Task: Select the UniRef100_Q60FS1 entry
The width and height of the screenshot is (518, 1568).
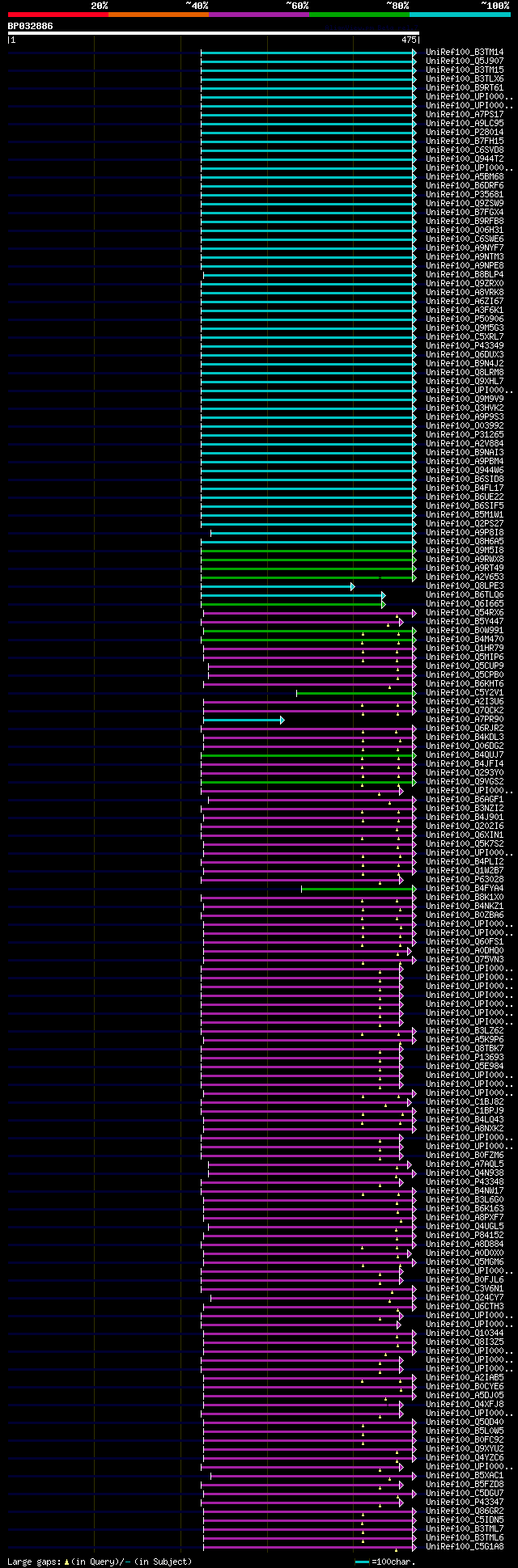Action: pos(465,941)
